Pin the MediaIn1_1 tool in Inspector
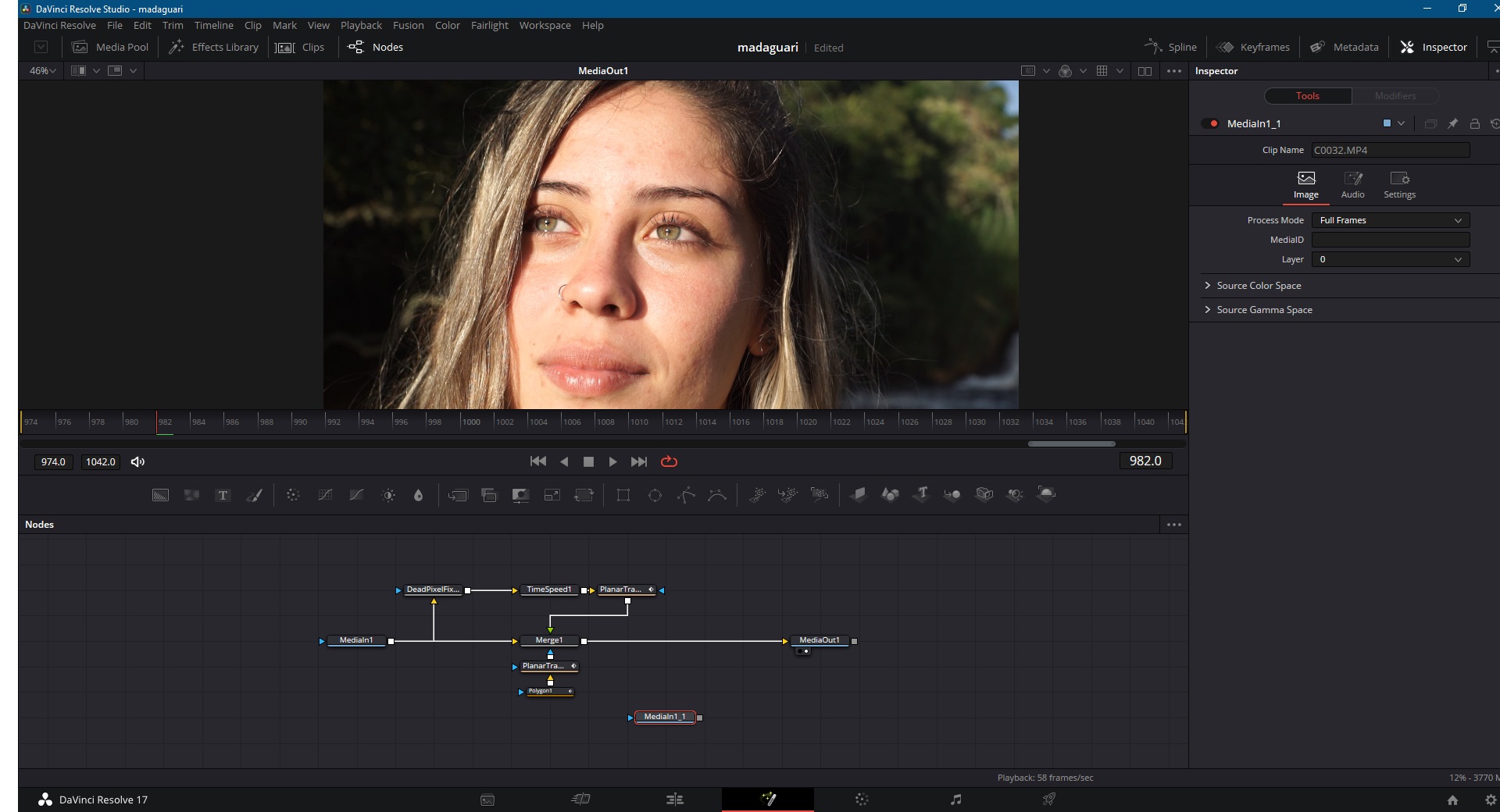The image size is (1500, 812). 1453,123
